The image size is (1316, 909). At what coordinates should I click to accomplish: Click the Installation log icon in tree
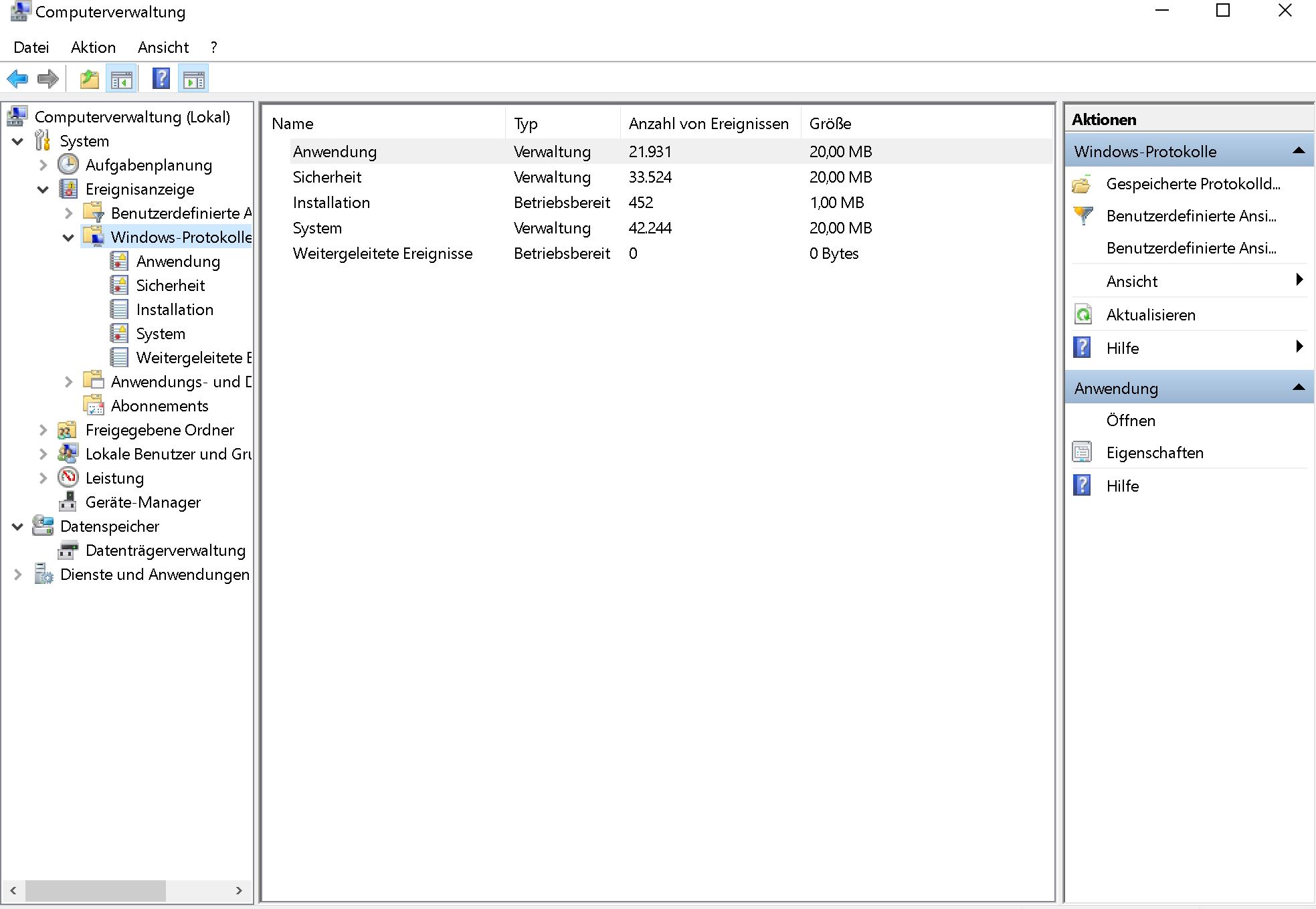tap(119, 309)
